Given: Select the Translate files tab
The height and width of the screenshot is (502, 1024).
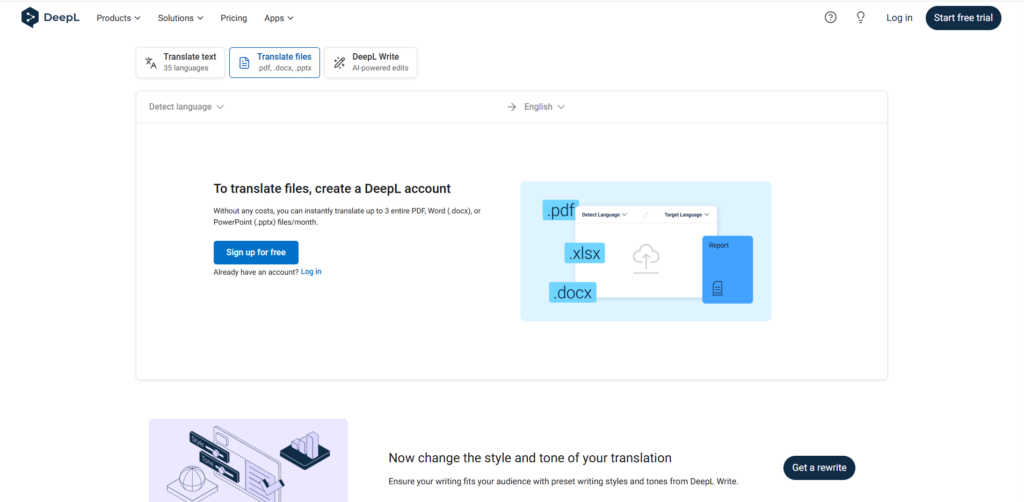Looking at the screenshot, I should pyautogui.click(x=274, y=63).
